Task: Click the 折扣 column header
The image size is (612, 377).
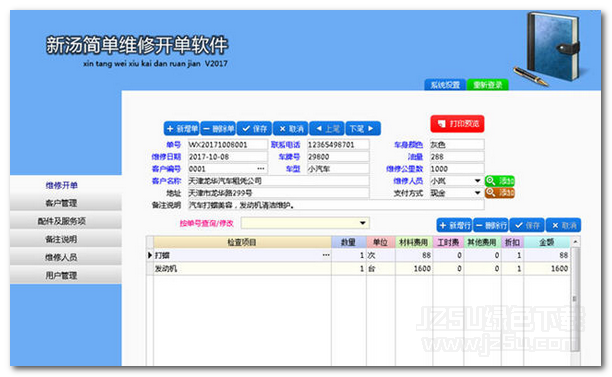Action: click(x=512, y=242)
